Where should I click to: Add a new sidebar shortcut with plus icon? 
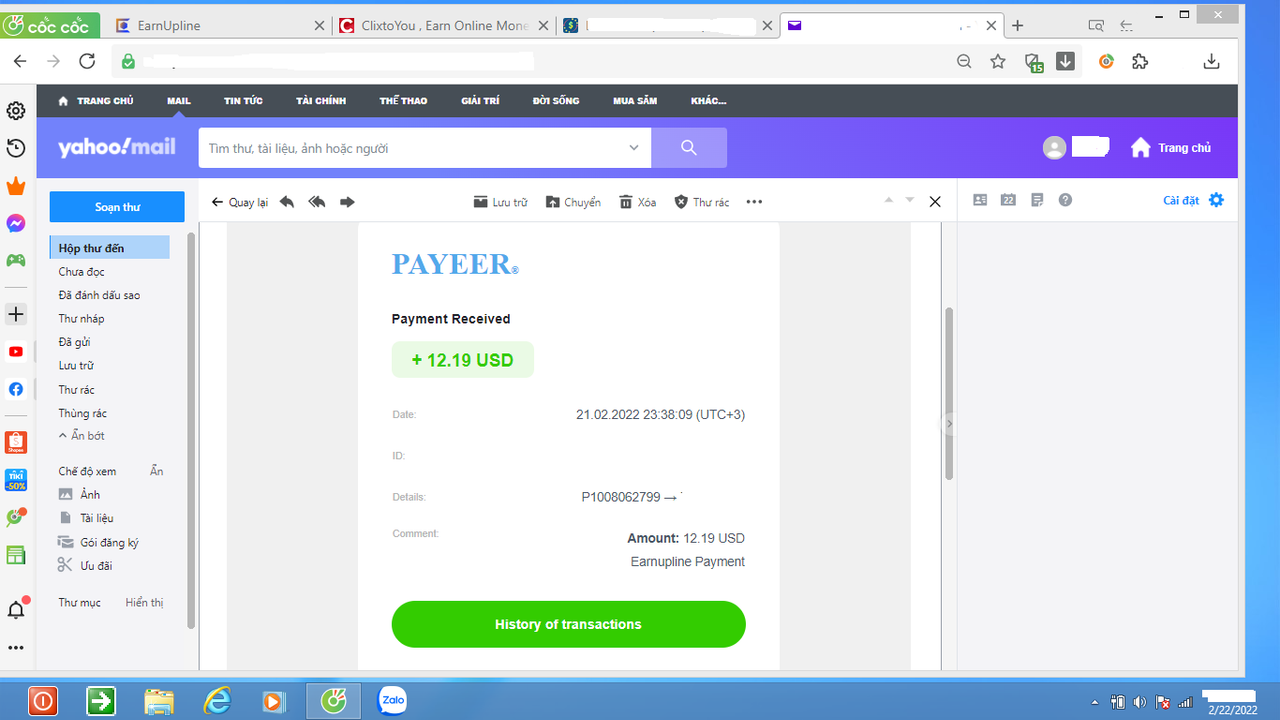coord(16,315)
